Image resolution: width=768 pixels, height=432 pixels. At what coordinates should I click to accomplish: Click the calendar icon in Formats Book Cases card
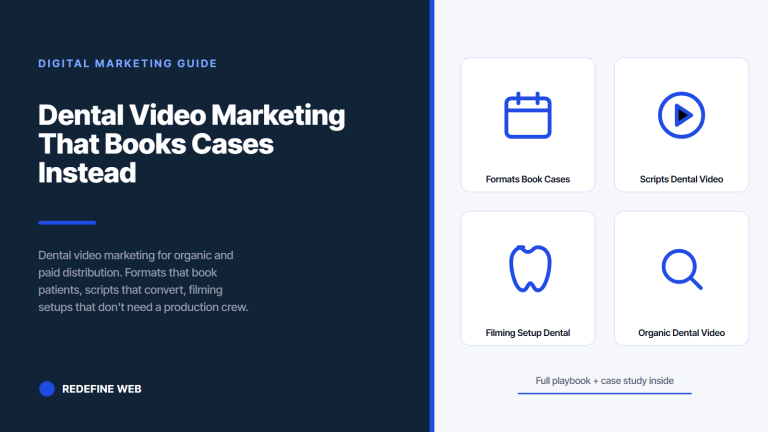(528, 116)
